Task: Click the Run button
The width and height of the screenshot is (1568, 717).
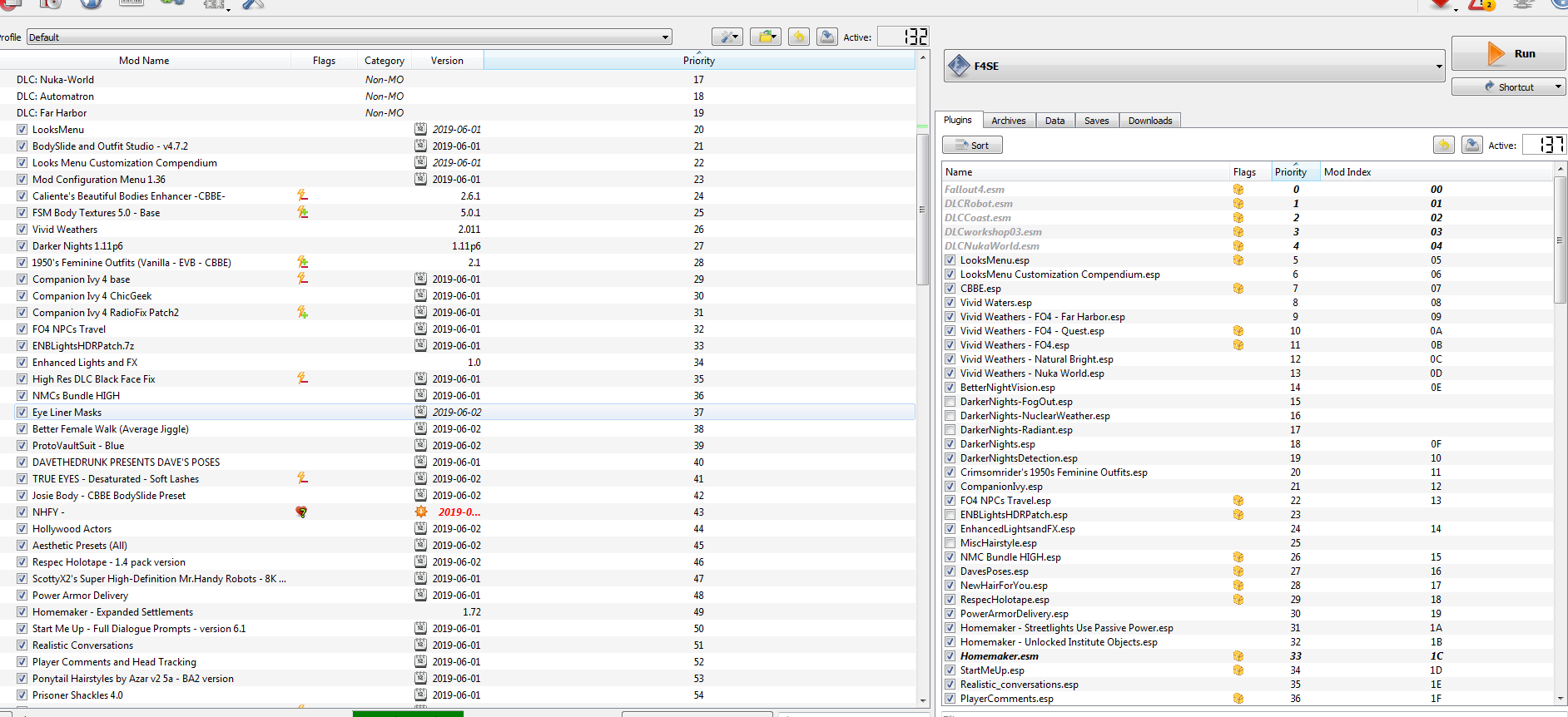Action: (1508, 53)
